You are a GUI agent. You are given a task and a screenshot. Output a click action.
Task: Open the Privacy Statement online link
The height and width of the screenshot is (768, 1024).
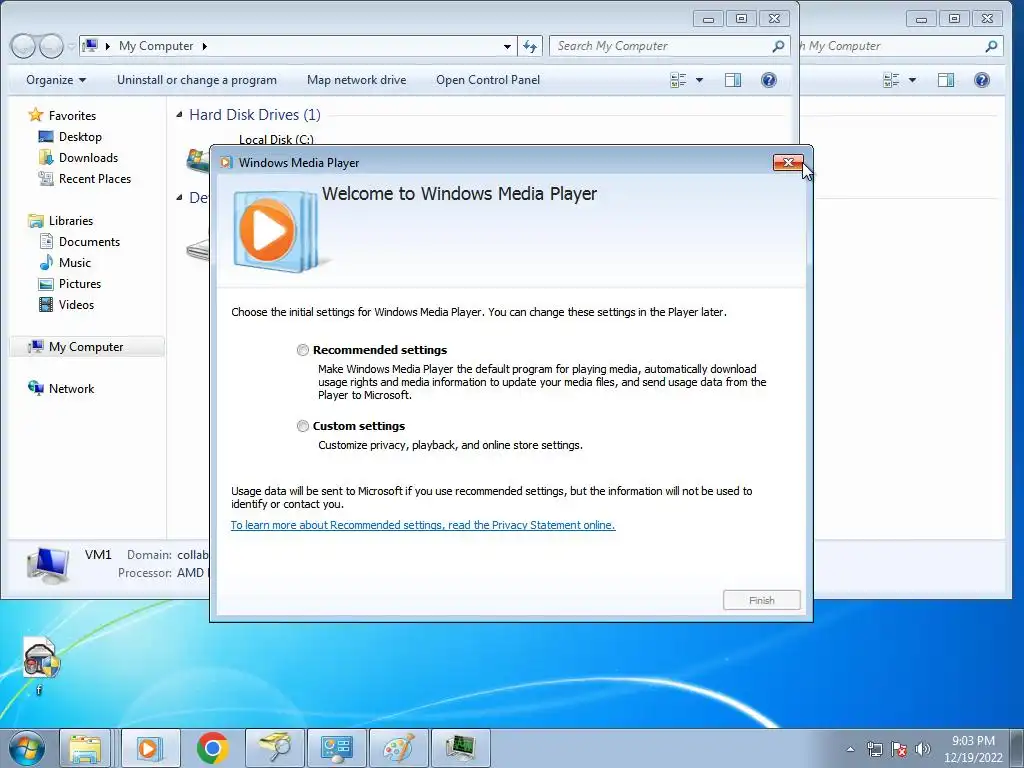(x=423, y=525)
